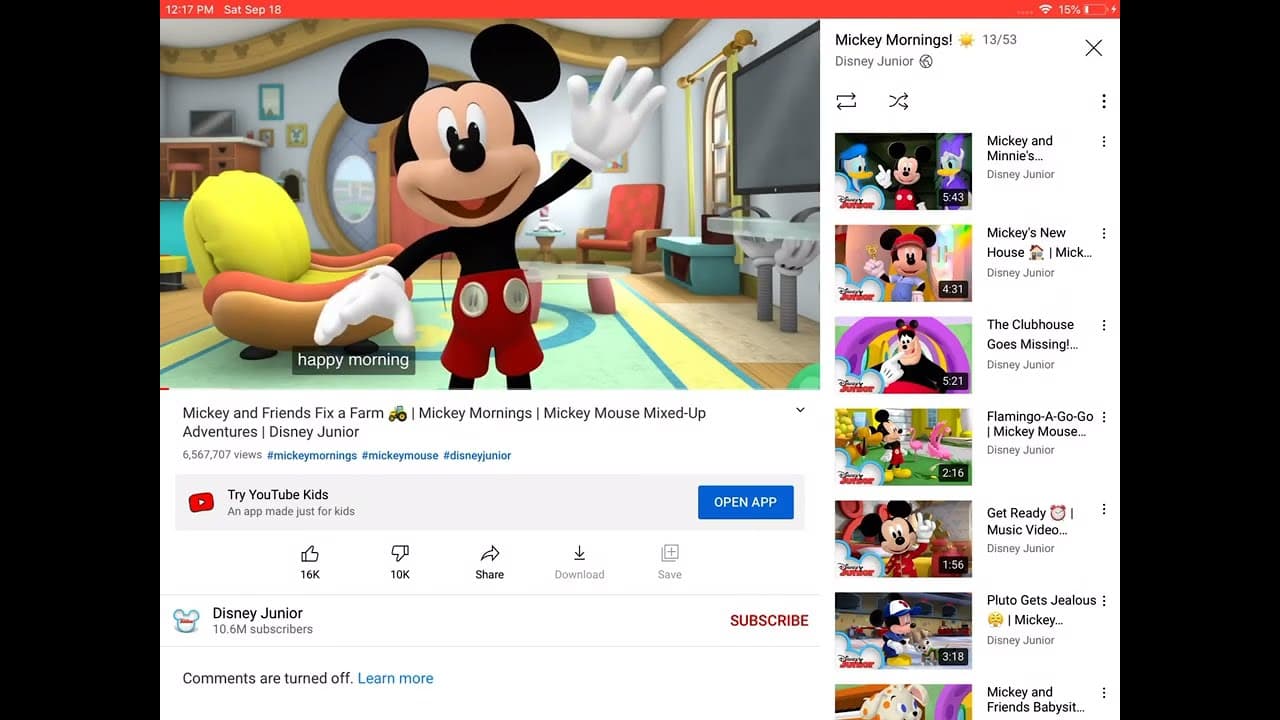Image resolution: width=1280 pixels, height=720 pixels.
Task: Like the video with thumbs up
Action: (x=310, y=553)
